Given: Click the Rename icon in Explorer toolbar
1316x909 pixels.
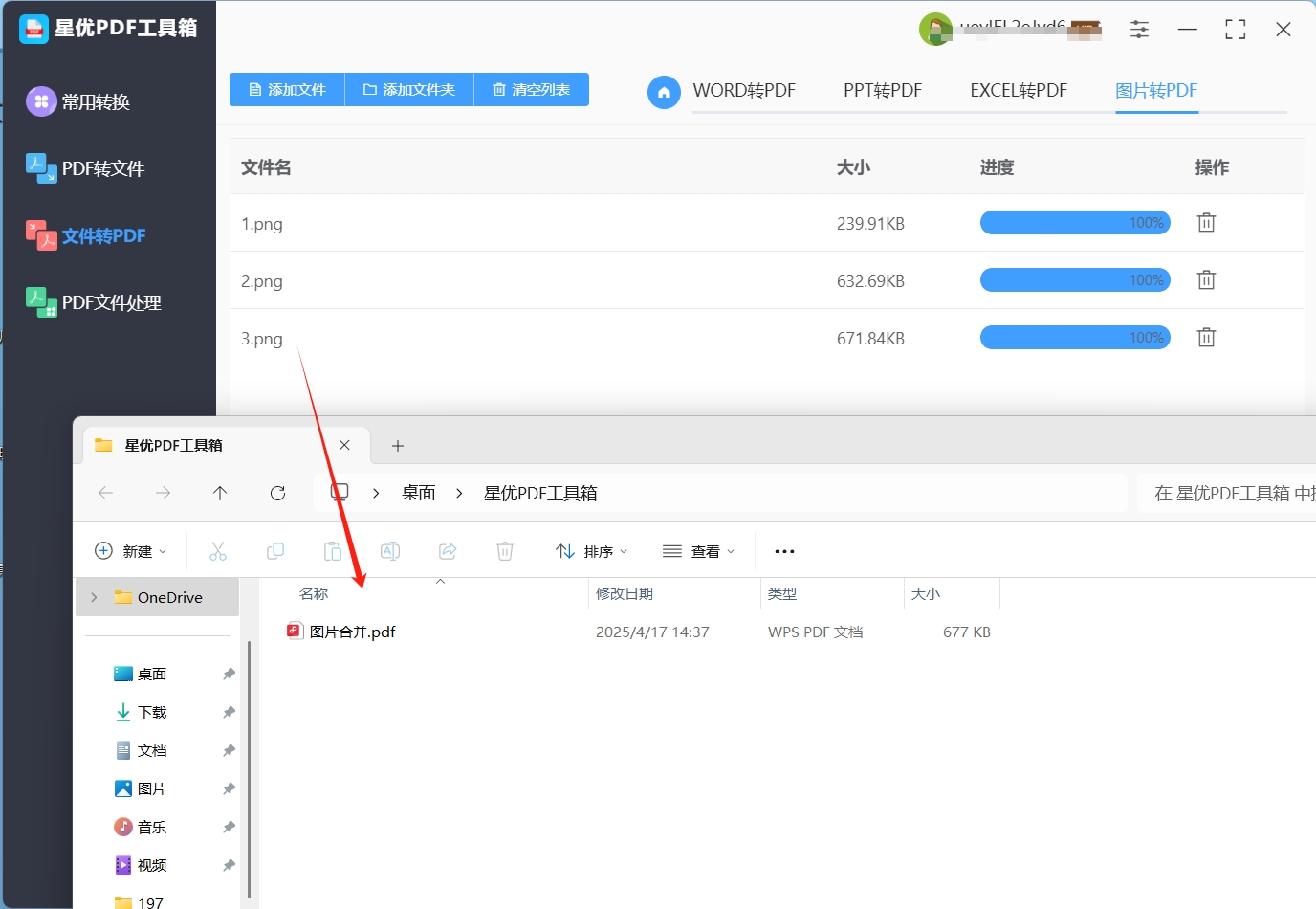Looking at the screenshot, I should (x=390, y=551).
